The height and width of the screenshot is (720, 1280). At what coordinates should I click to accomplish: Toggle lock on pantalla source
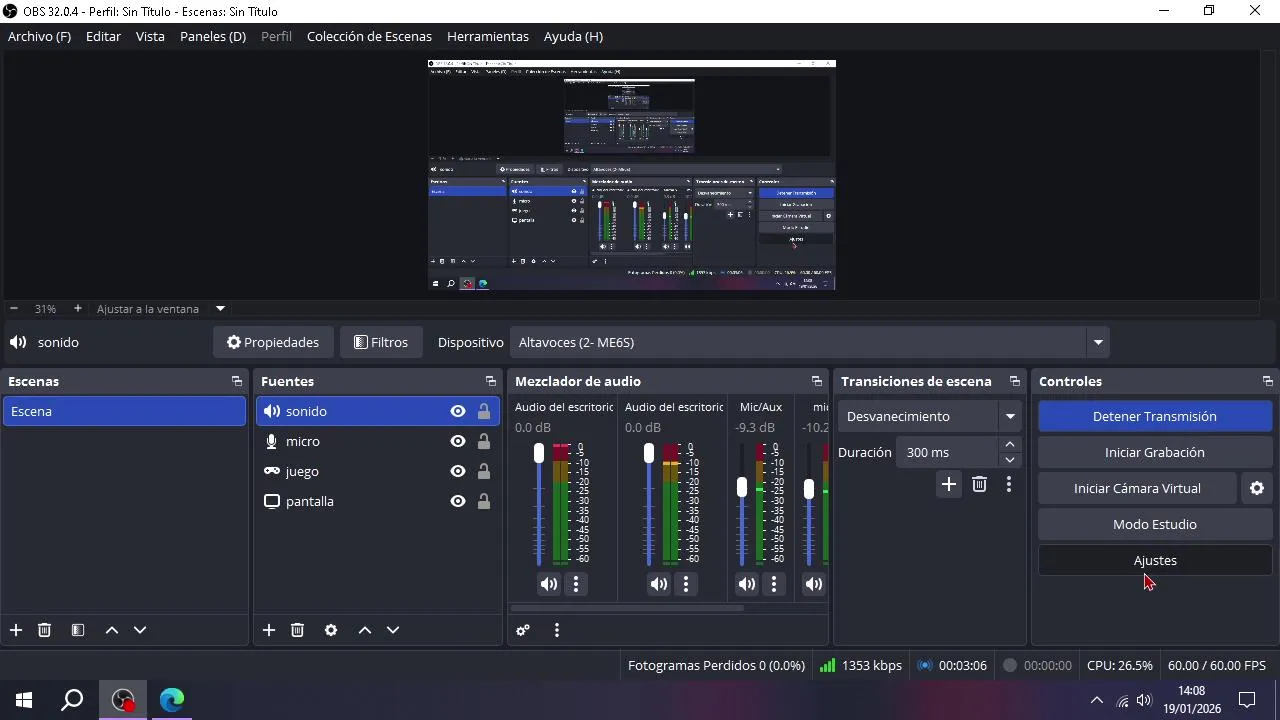coord(484,501)
